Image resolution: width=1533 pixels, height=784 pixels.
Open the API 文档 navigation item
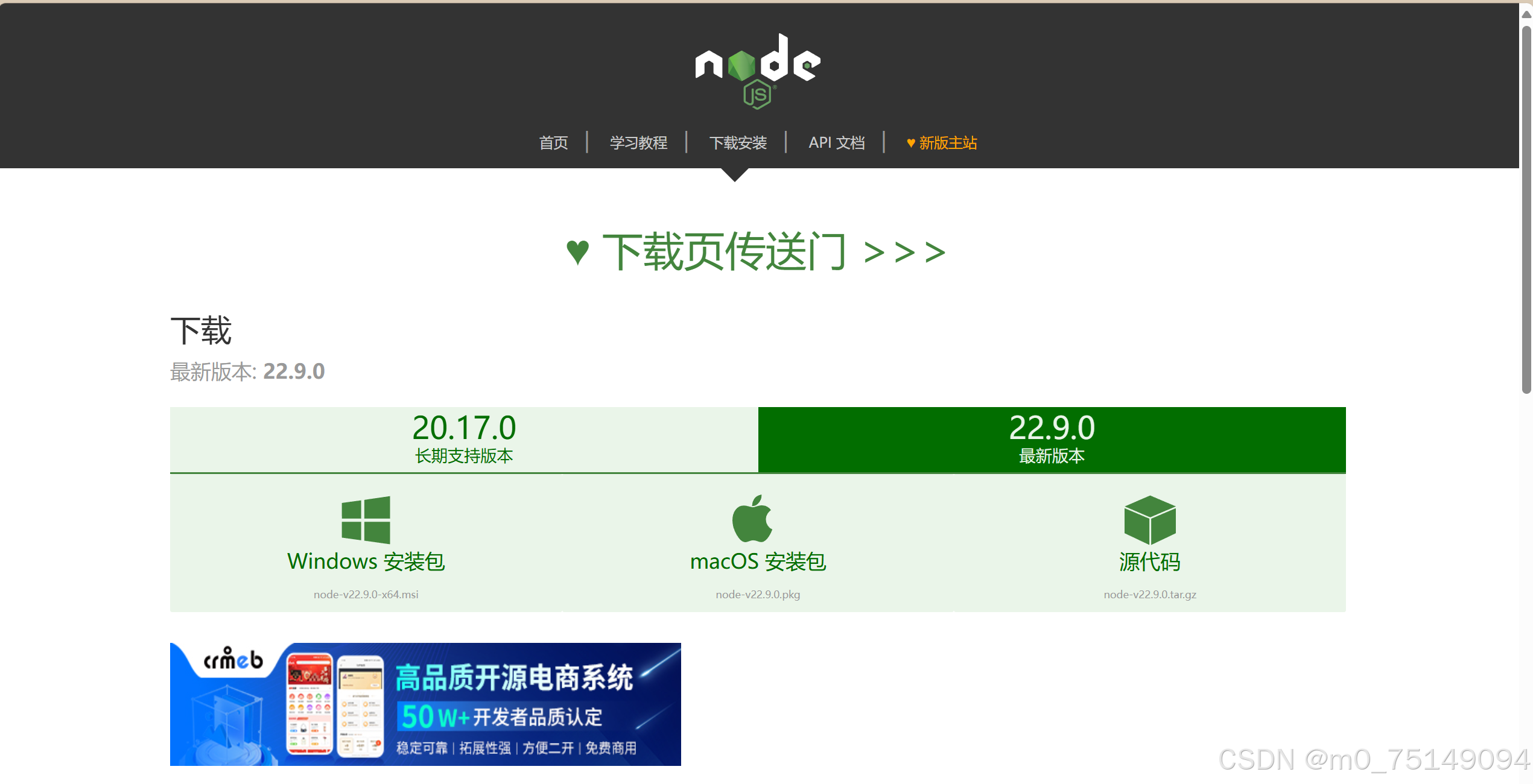836,143
